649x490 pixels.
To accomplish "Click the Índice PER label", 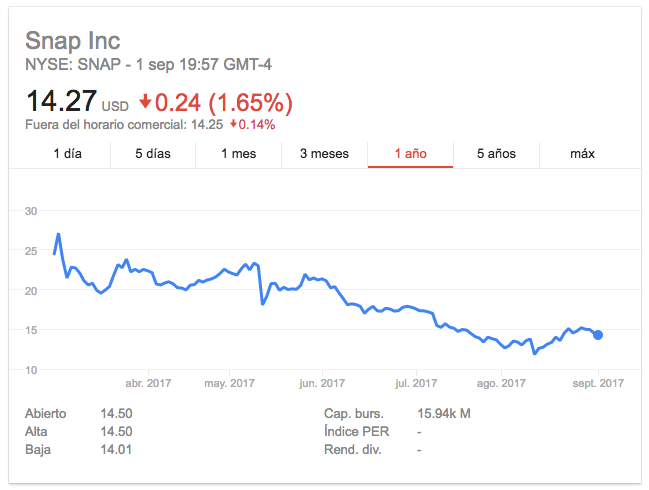I will click(356, 431).
